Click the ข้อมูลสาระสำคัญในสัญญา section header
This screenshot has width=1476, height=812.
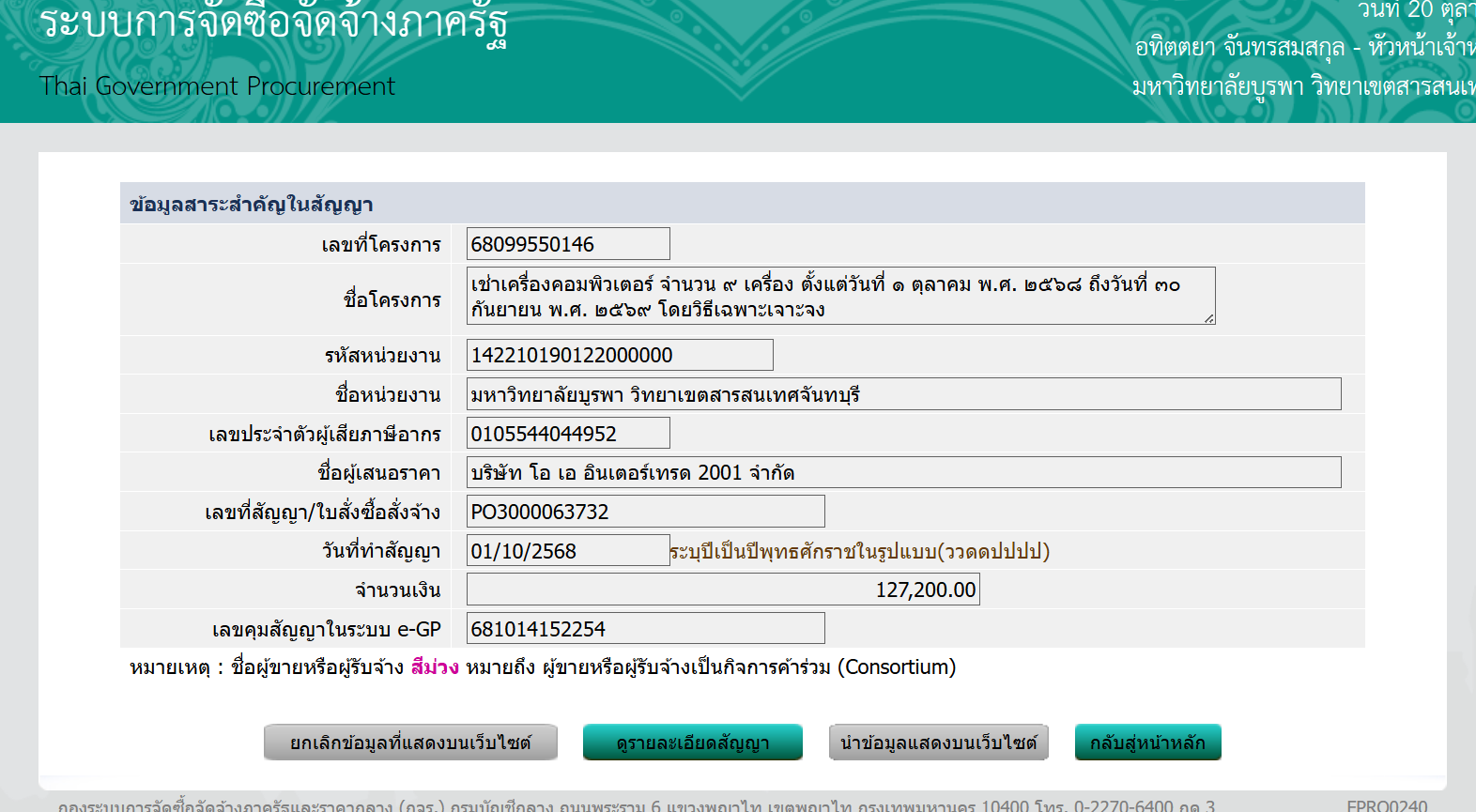[x=252, y=205]
